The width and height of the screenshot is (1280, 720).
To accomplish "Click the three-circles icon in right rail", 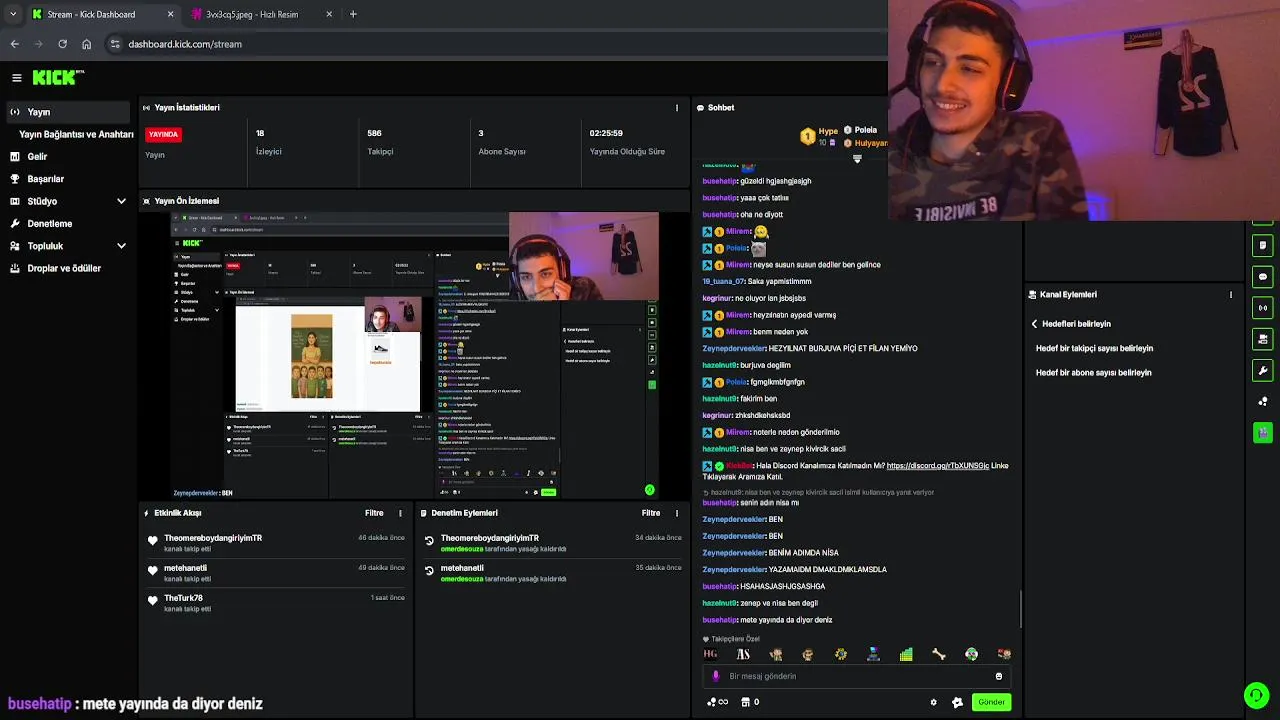I will (1263, 401).
